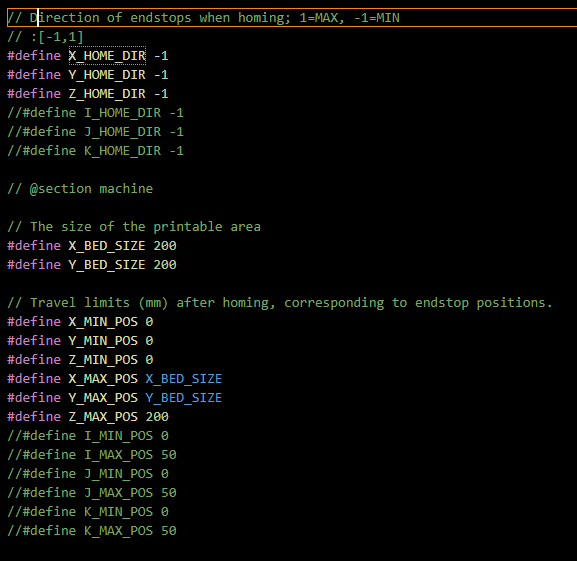This screenshot has height=561, width=577.
Task: Click the Y_MIN_POS identifier
Action: pyautogui.click(x=103, y=341)
